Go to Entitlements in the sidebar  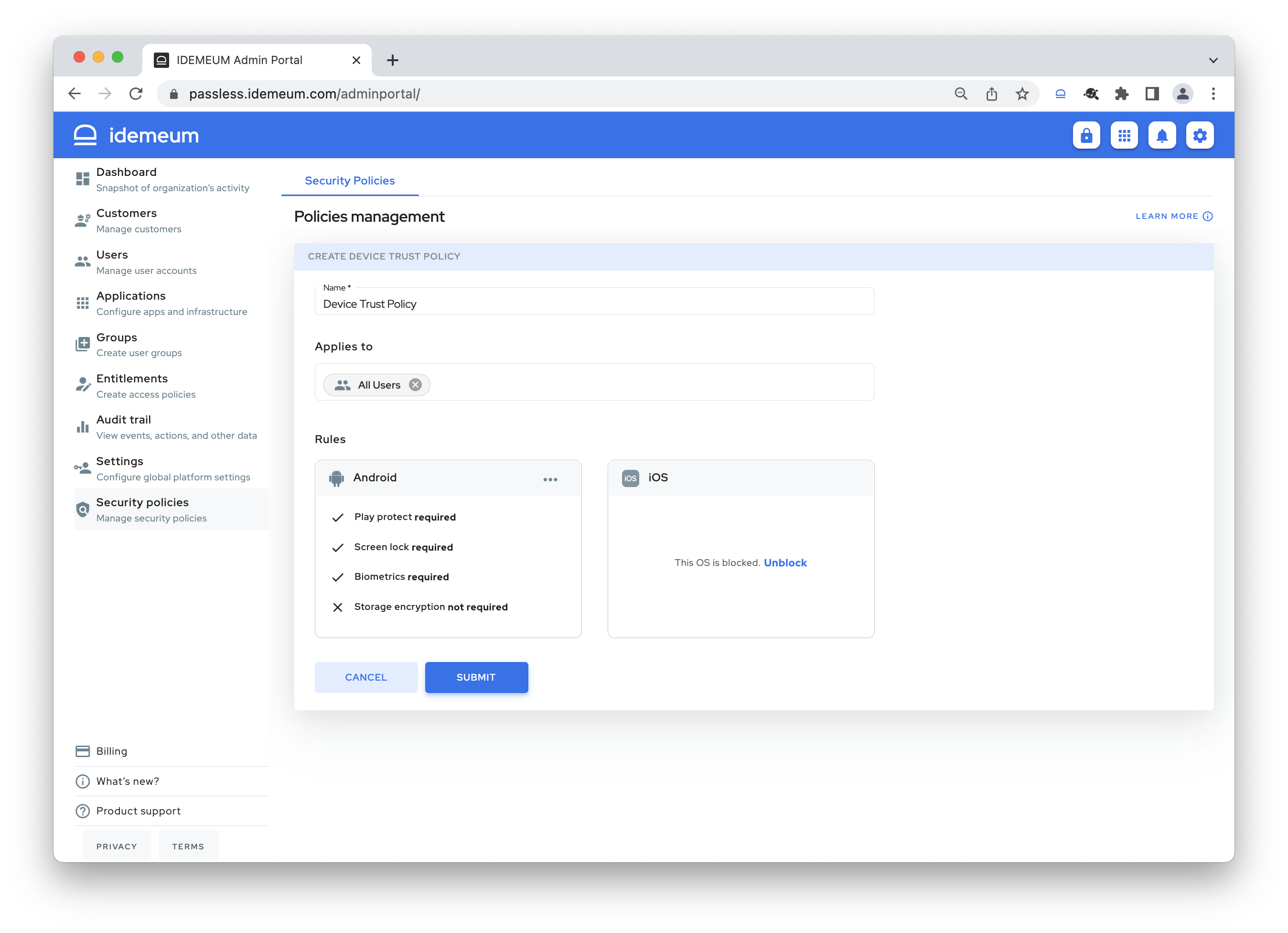[x=171, y=385]
